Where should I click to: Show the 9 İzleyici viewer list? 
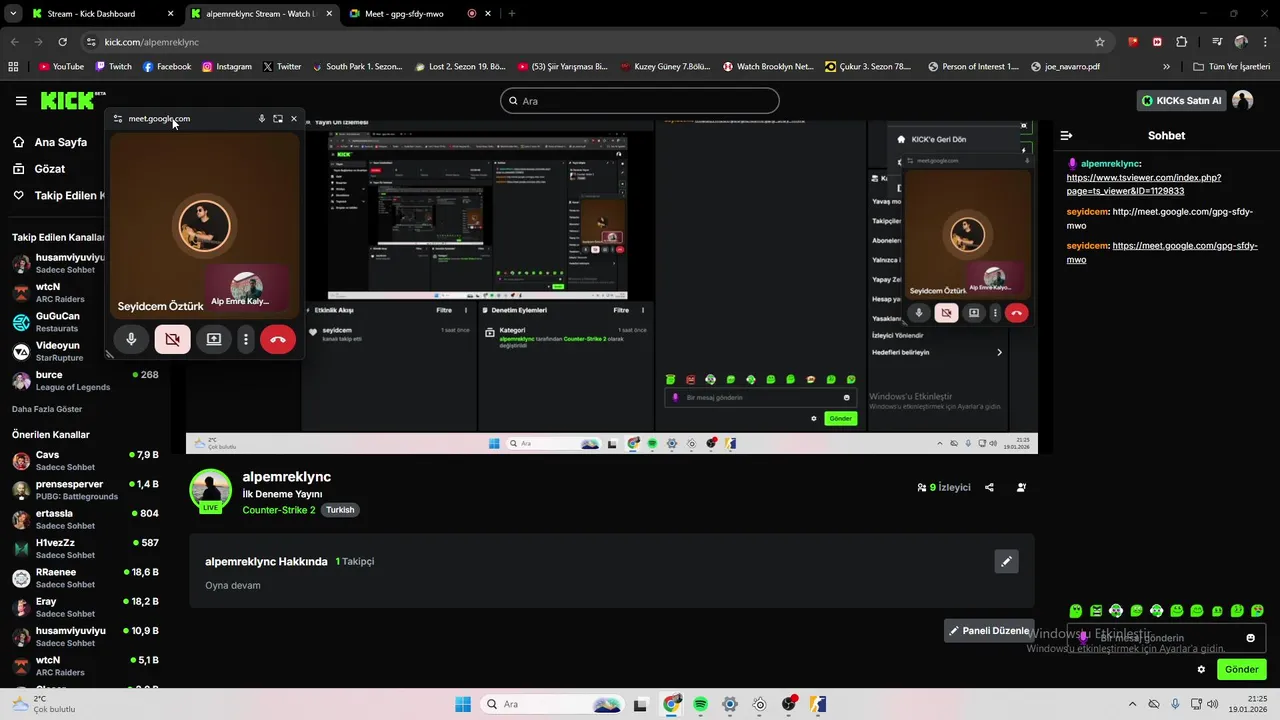(x=944, y=488)
